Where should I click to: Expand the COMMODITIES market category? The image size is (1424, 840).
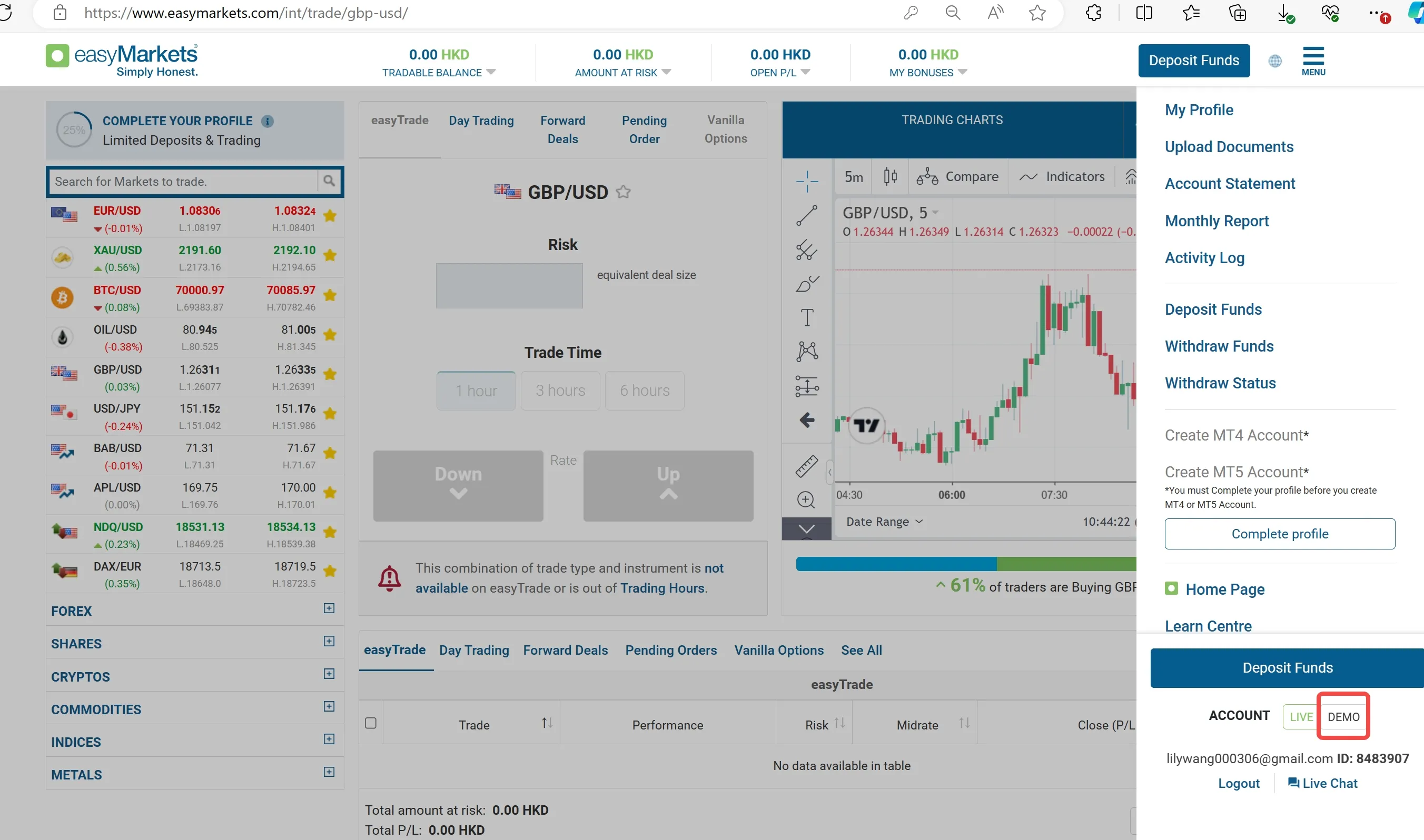[x=329, y=706]
